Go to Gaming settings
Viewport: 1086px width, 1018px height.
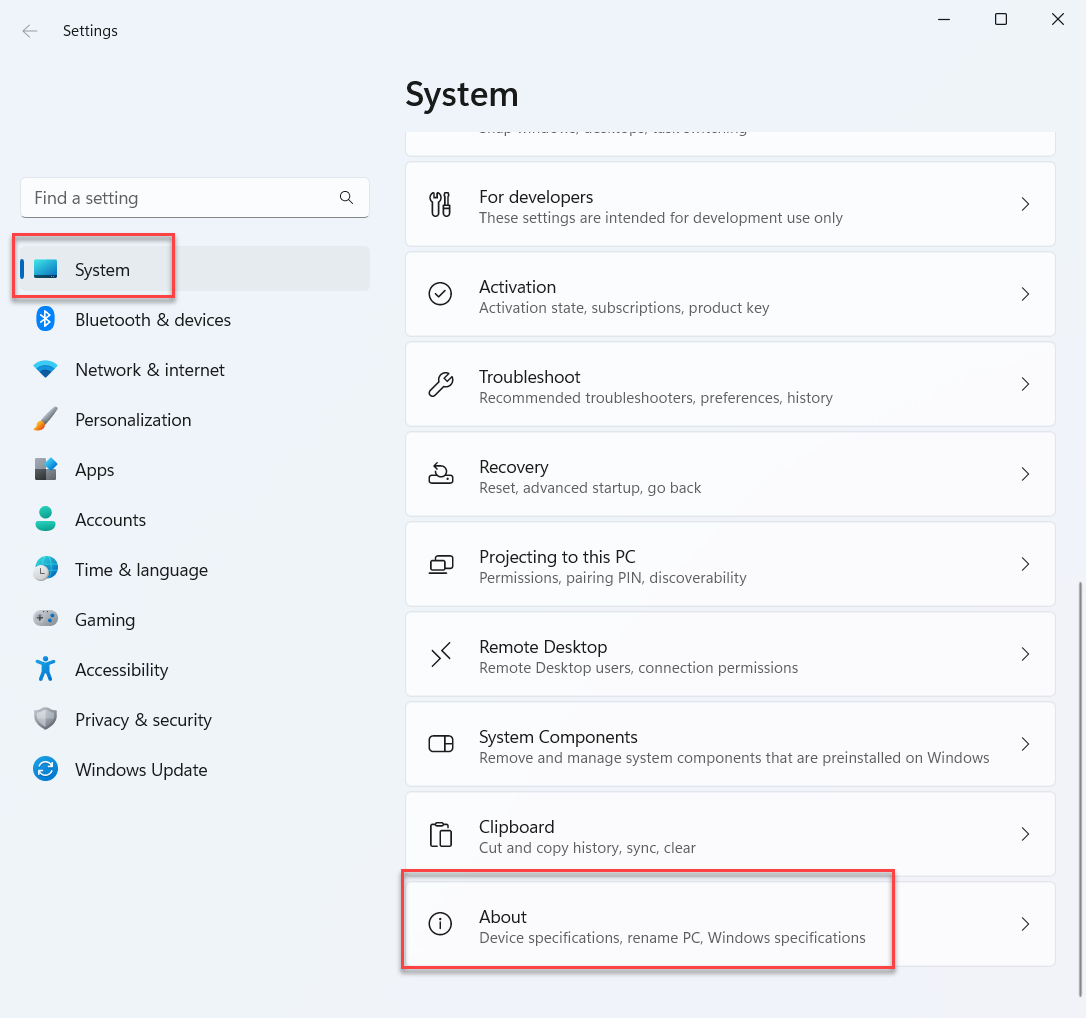coord(195,618)
